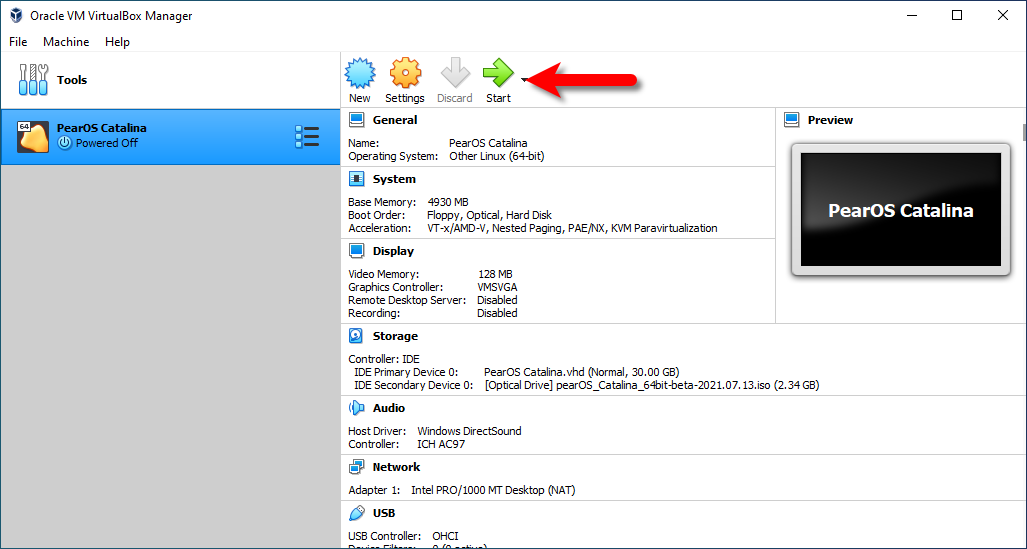
Task: Open the Display settings heading link
Action: click(393, 251)
